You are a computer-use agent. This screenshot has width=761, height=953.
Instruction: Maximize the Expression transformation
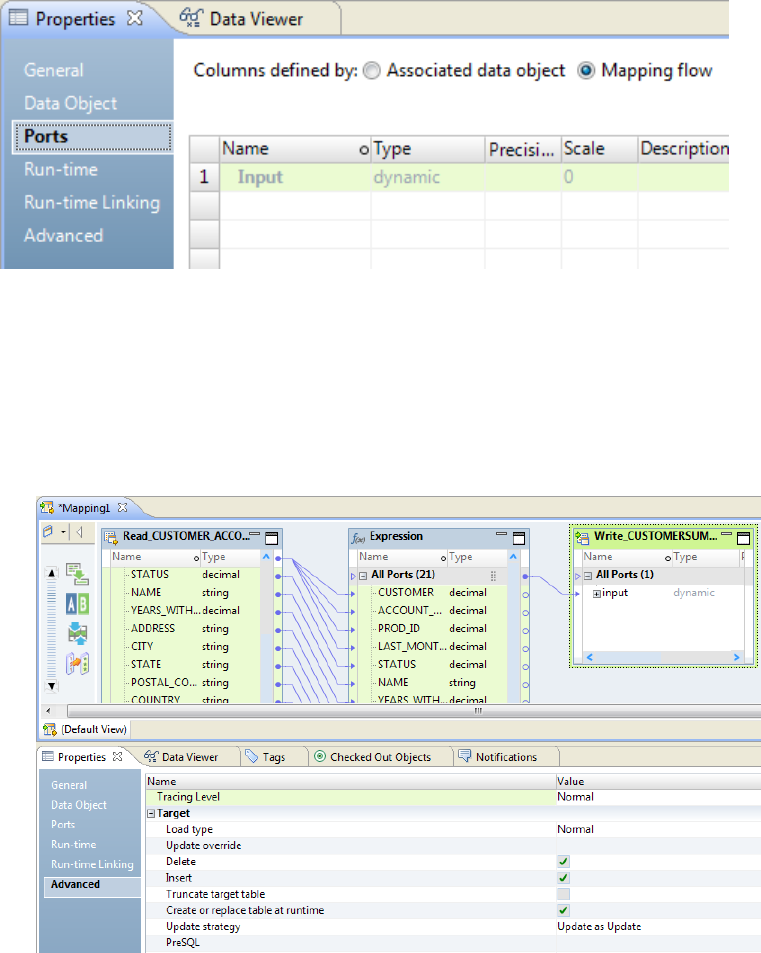click(x=518, y=538)
